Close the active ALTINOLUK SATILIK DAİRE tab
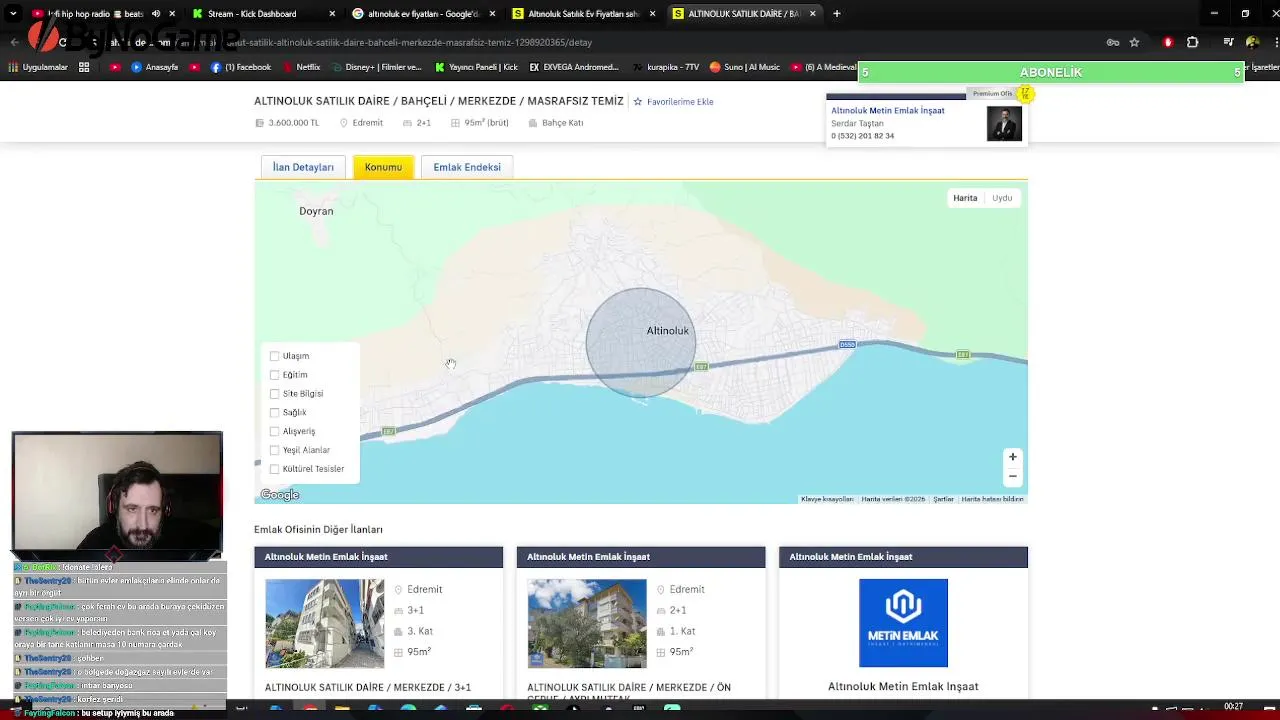 click(812, 14)
